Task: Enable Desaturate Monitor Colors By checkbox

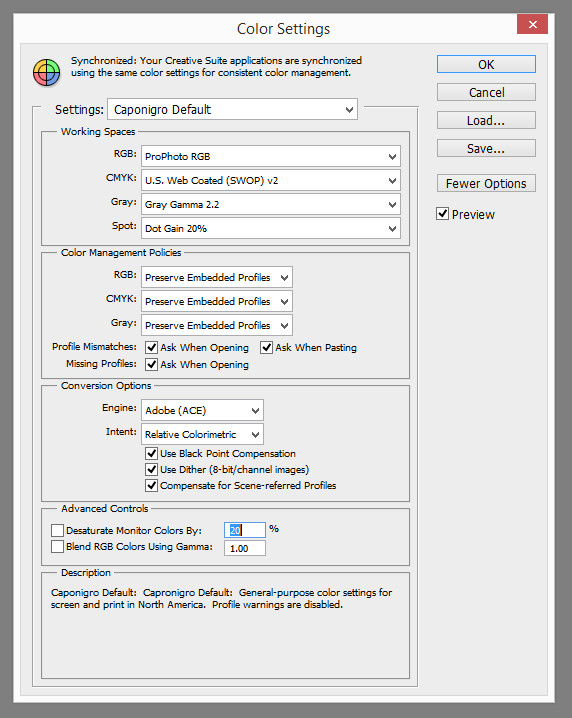Action: tap(57, 531)
